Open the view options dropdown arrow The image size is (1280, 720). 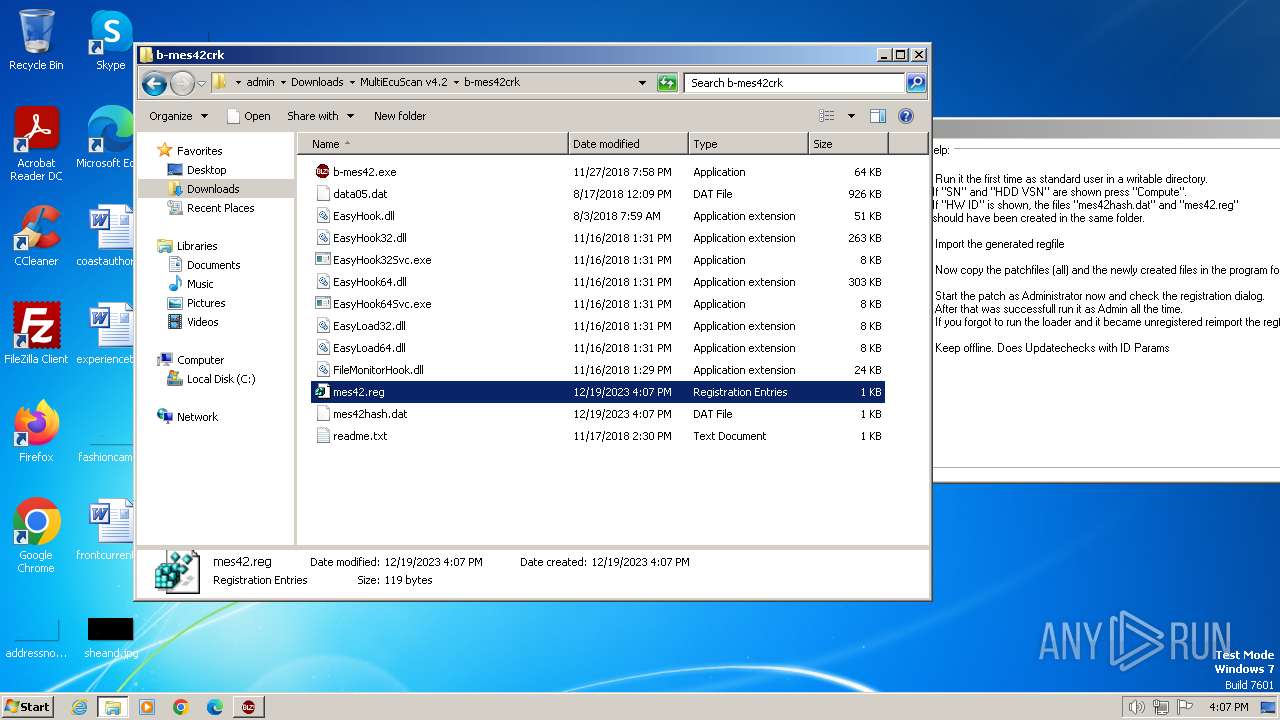click(x=851, y=116)
